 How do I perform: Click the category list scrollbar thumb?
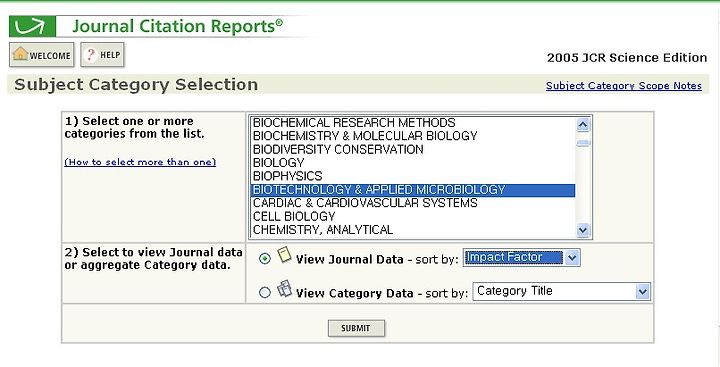pyautogui.click(x=583, y=143)
